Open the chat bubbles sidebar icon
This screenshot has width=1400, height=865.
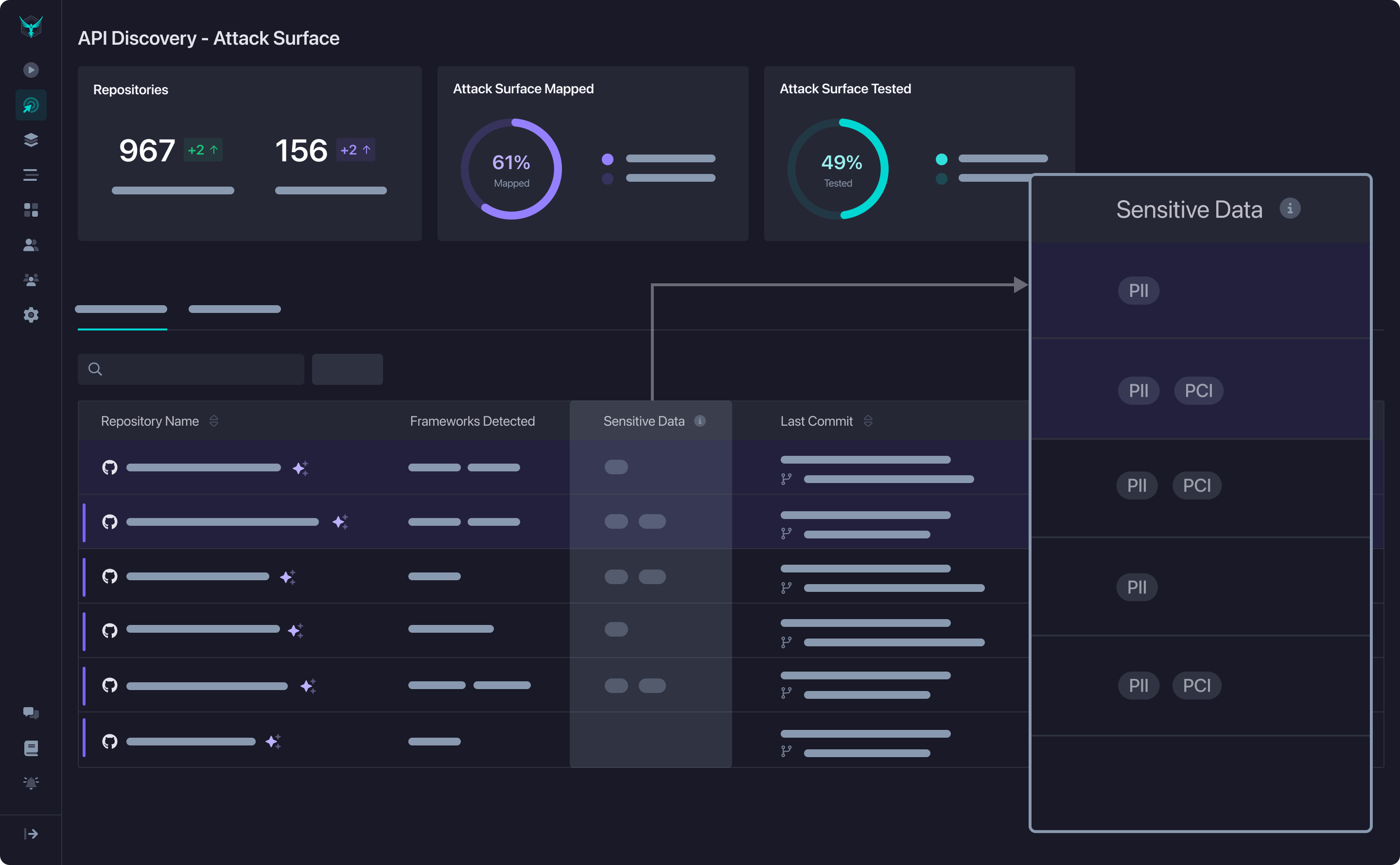pyautogui.click(x=31, y=713)
